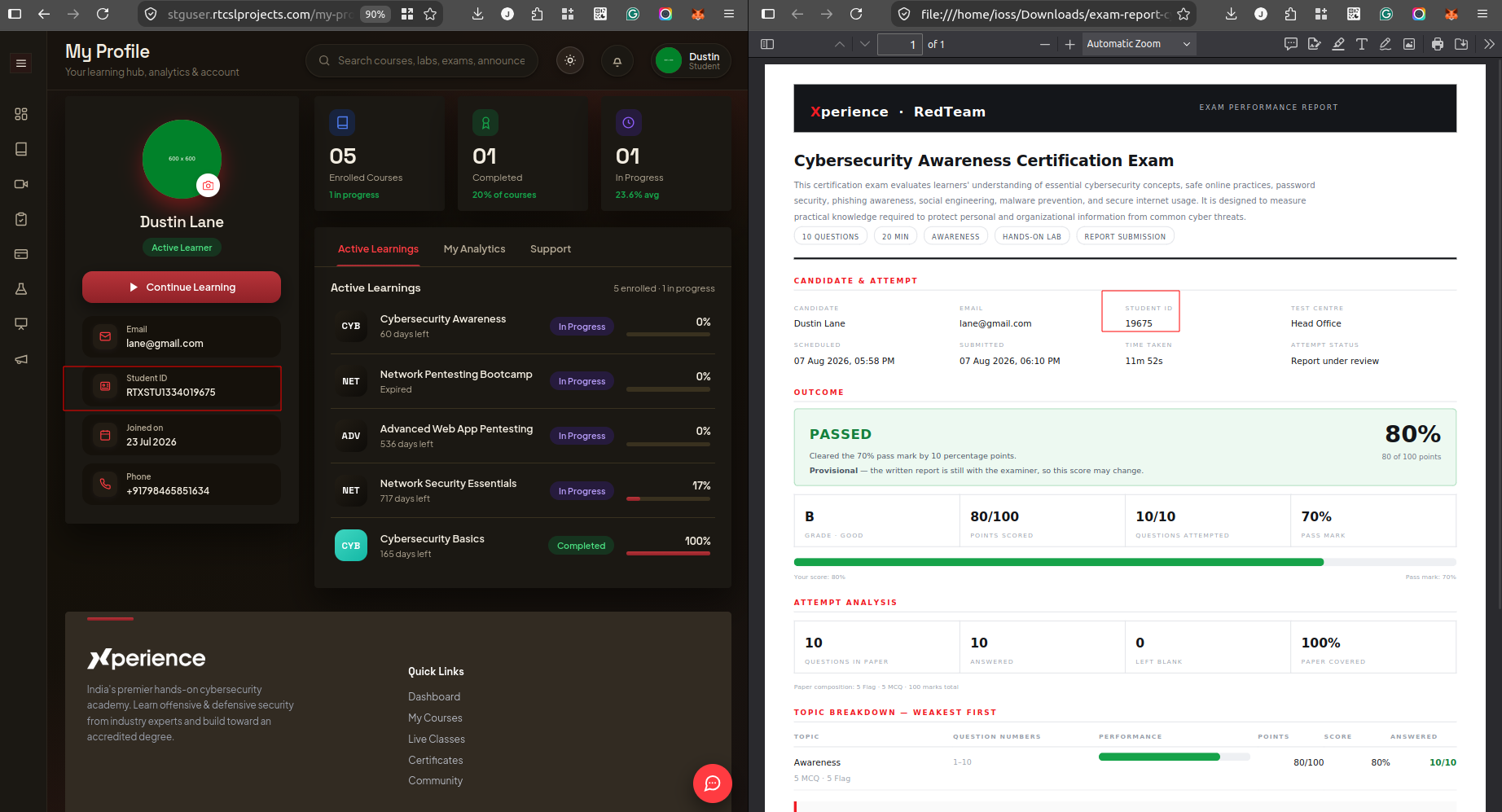The height and width of the screenshot is (812, 1502).
Task: Select the PDF signature tool
Action: [x=1315, y=44]
